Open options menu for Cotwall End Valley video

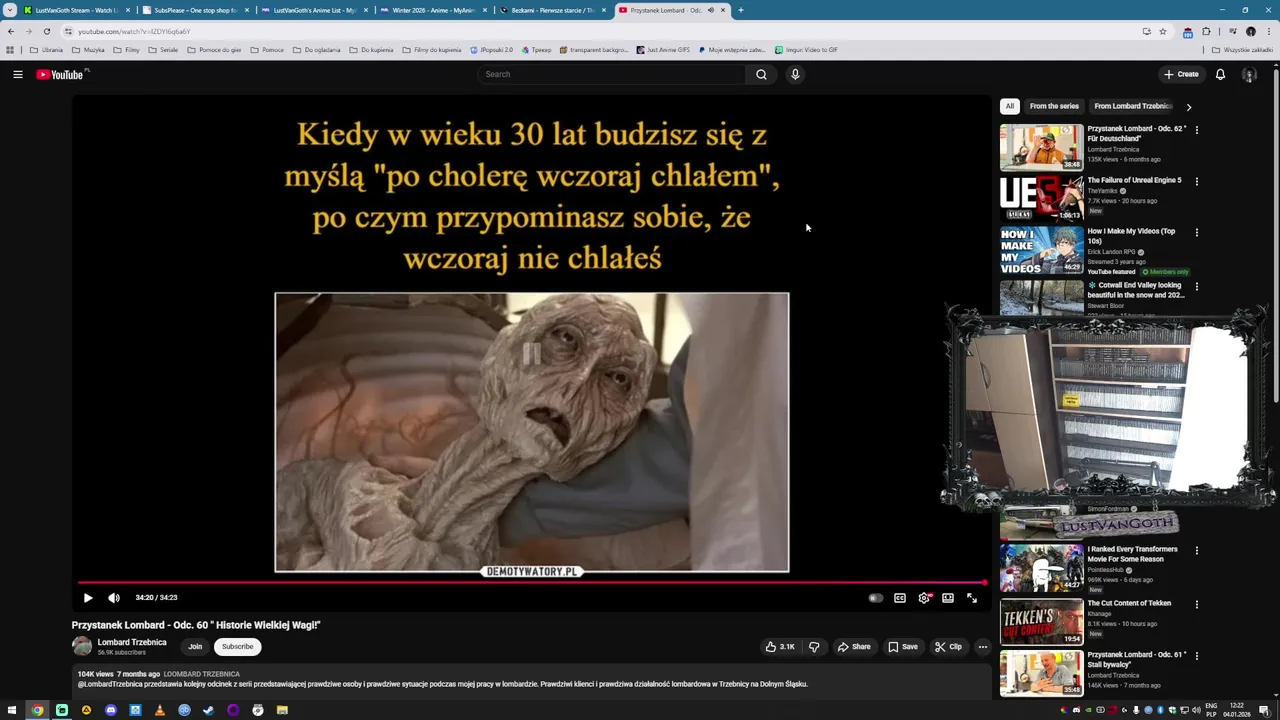point(1197,287)
